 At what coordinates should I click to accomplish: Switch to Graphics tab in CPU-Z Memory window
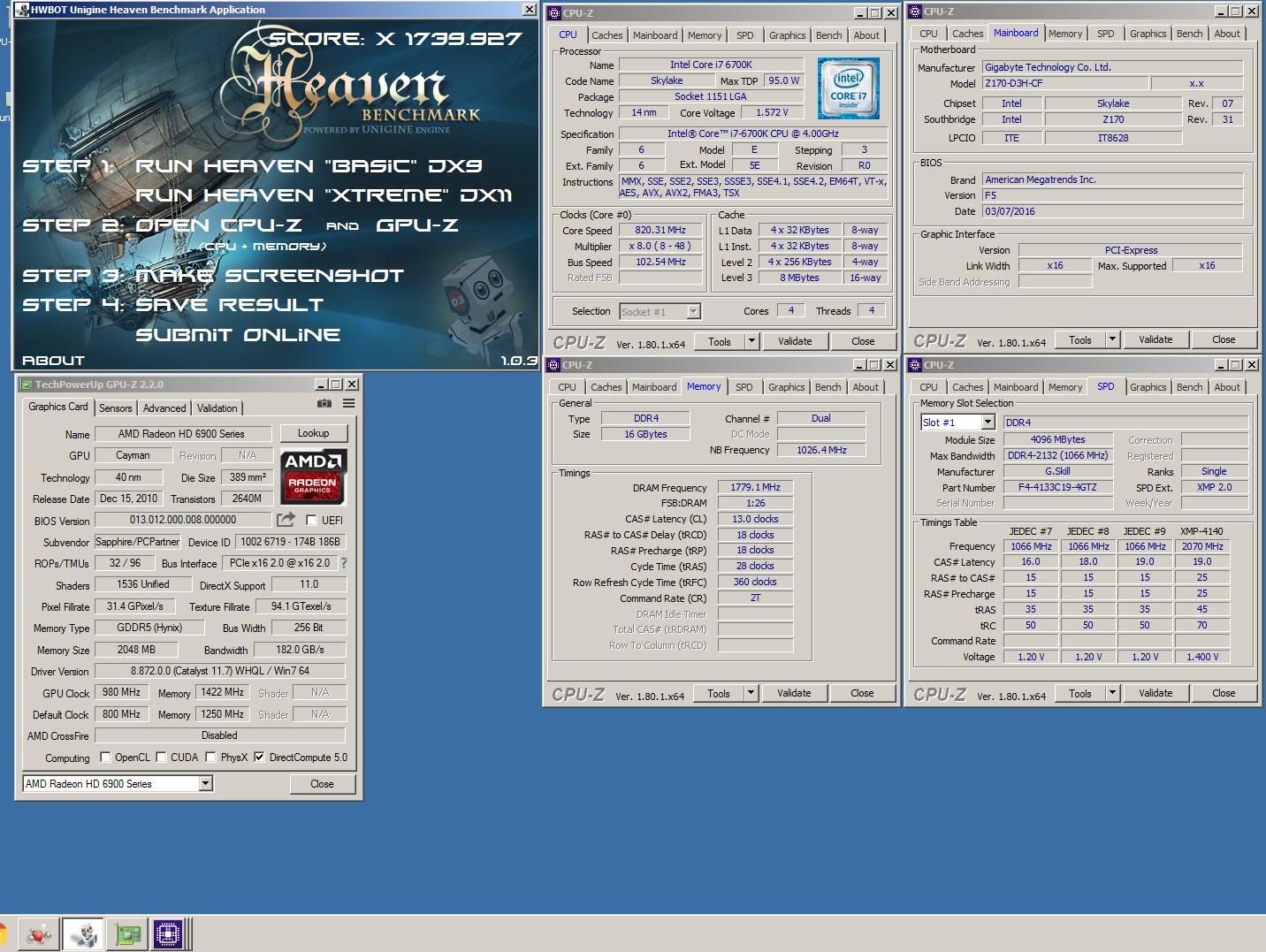tap(786, 387)
